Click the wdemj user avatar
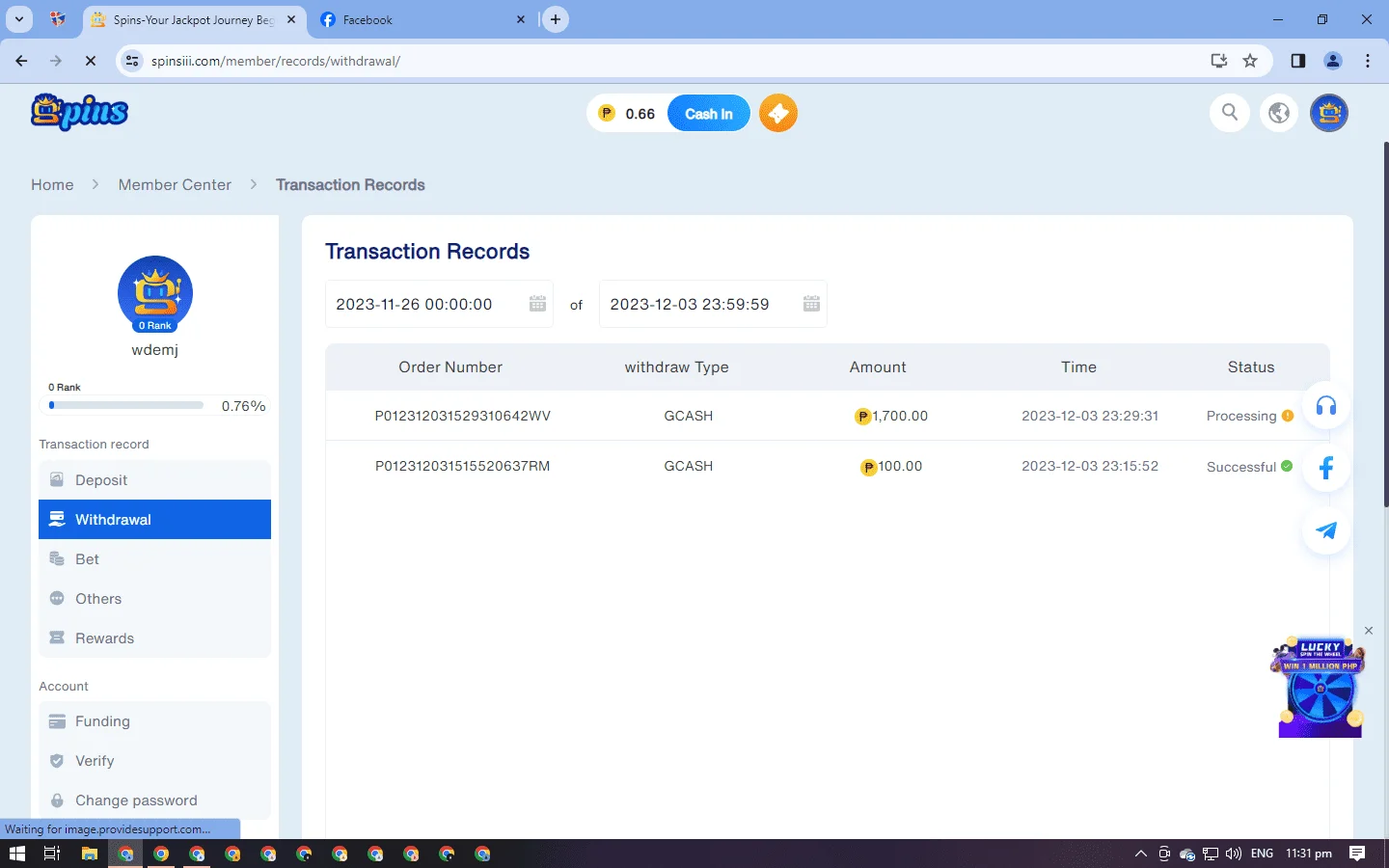 click(155, 294)
